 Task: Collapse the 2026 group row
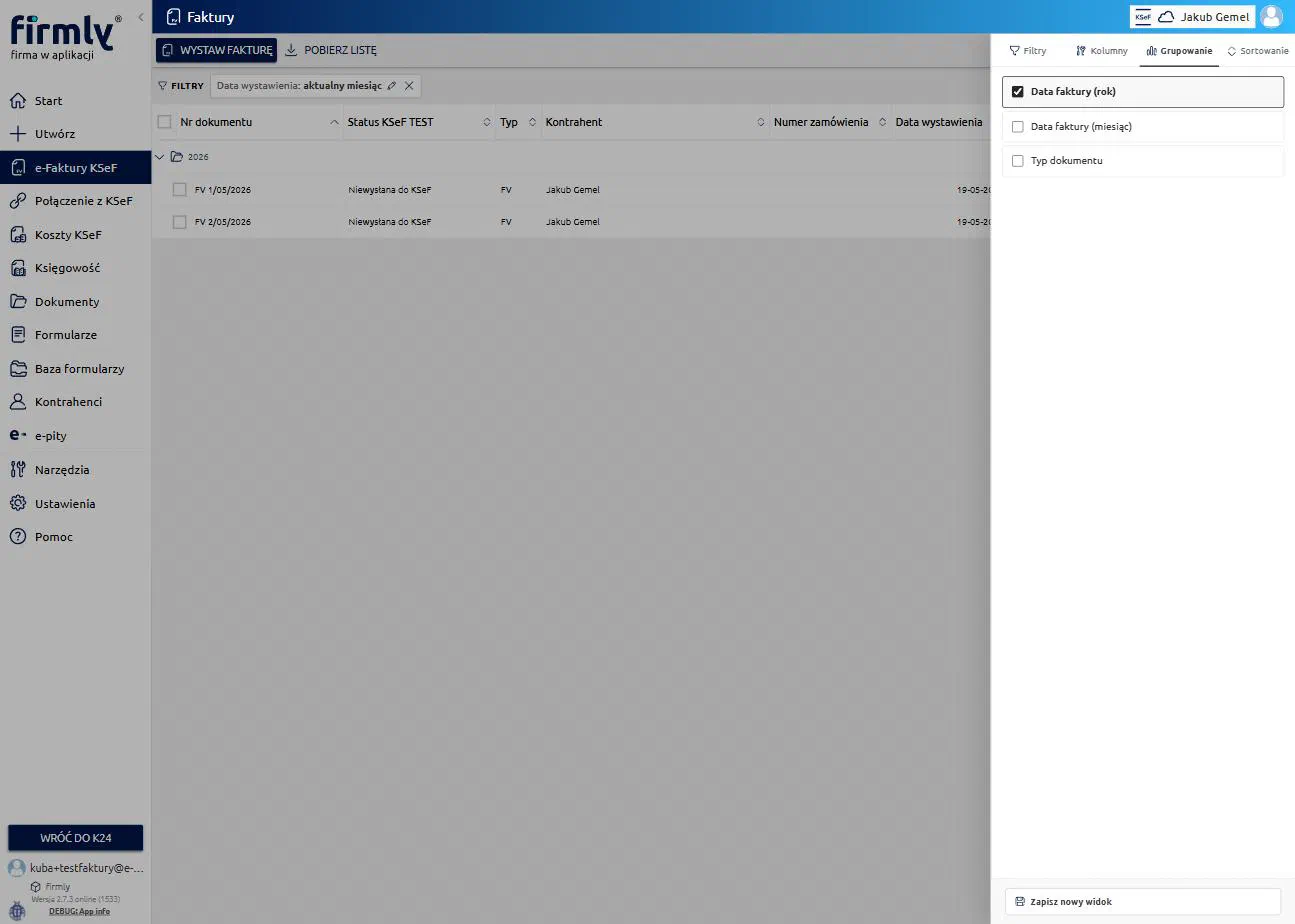(160, 157)
